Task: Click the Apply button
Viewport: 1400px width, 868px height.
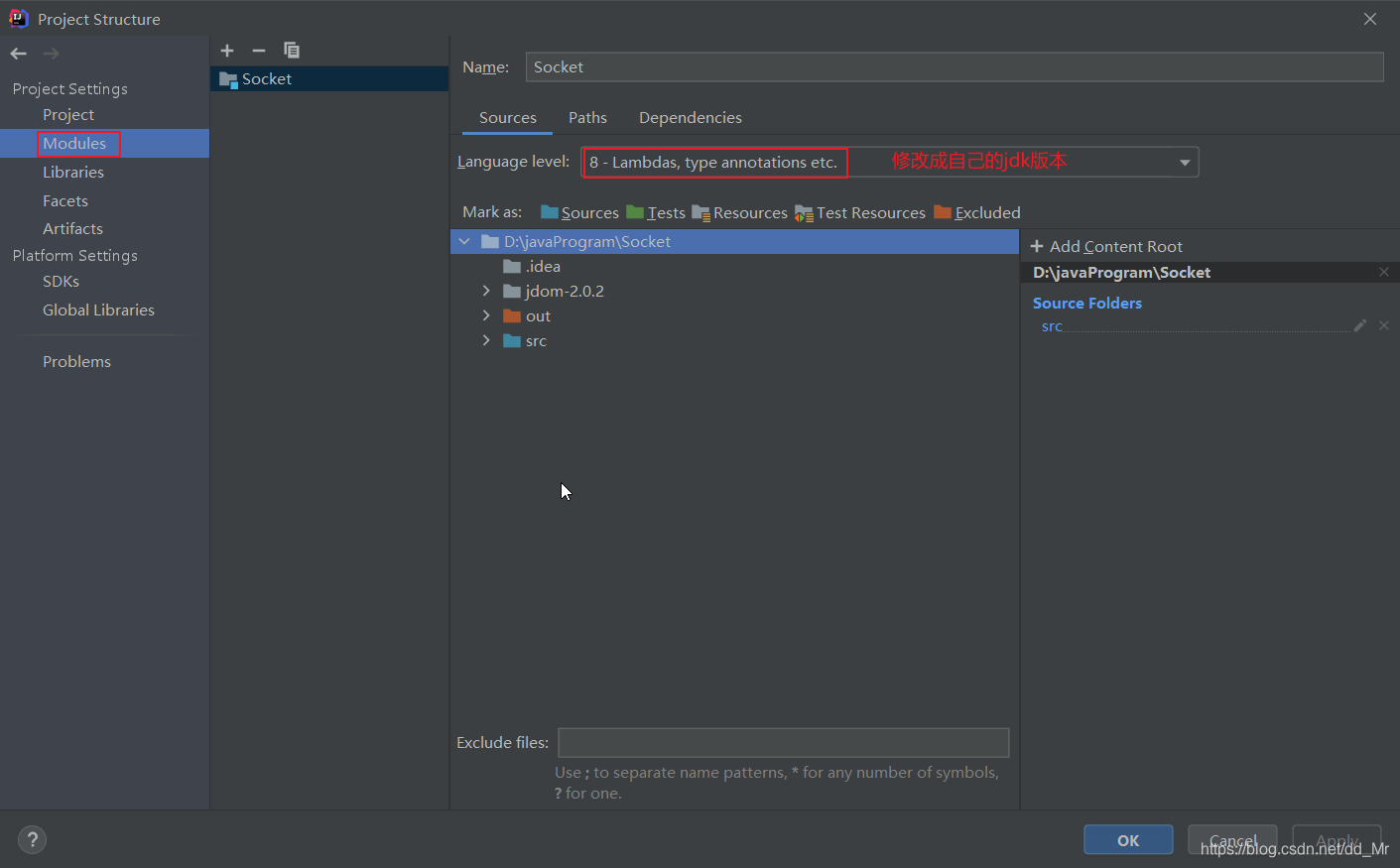Action: tap(1336, 840)
